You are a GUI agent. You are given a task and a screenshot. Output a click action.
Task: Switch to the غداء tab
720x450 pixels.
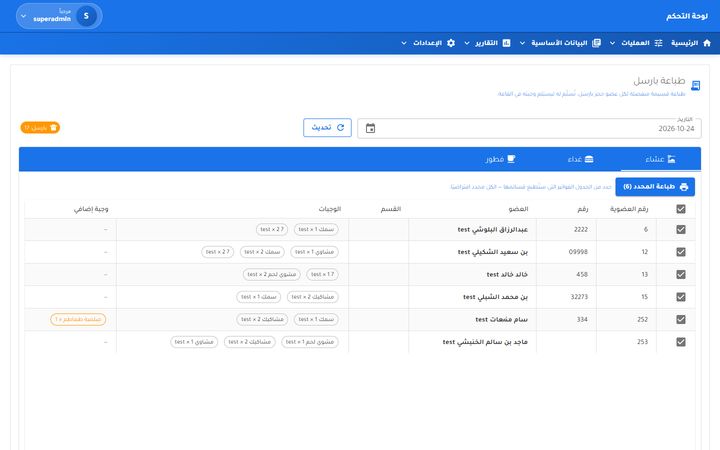point(580,159)
